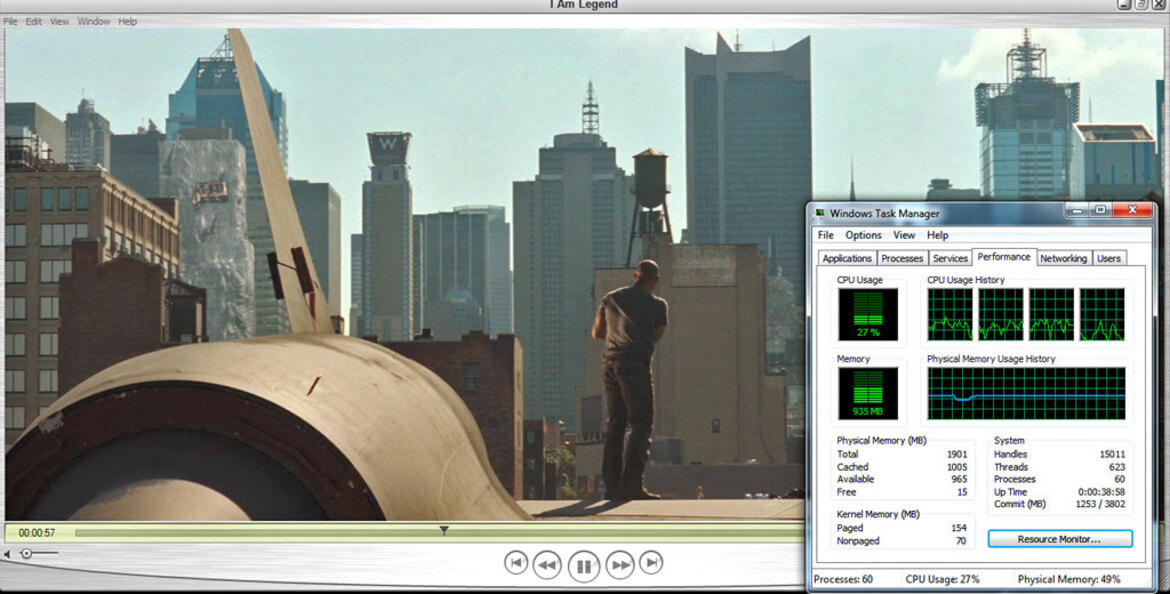The image size is (1170, 594).
Task: Switch to the Services tab
Action: pyautogui.click(x=950, y=258)
